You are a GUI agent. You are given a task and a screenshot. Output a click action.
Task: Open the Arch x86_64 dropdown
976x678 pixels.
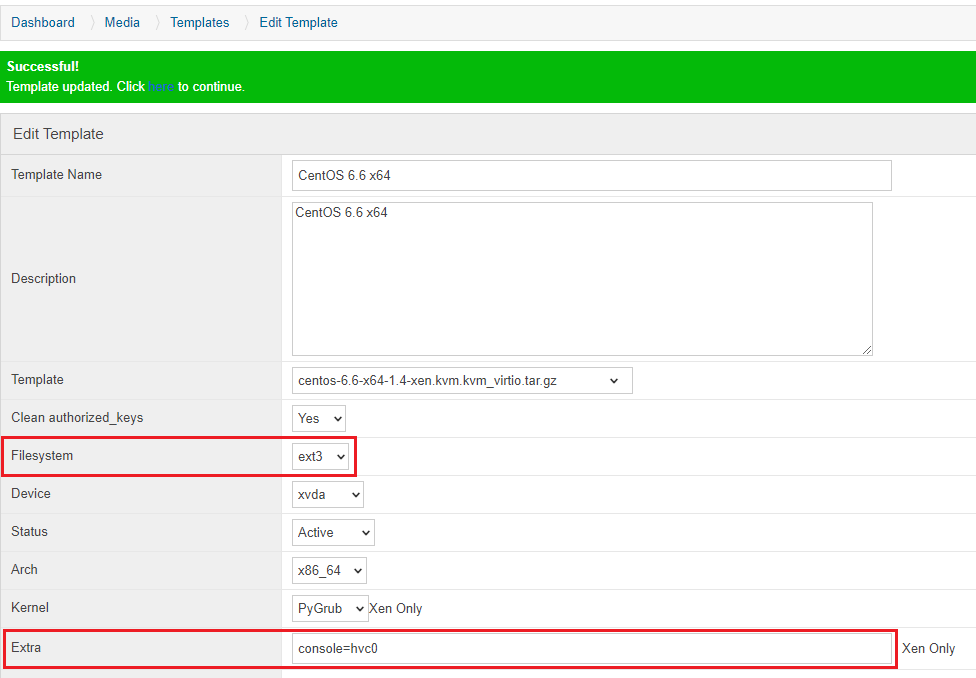[329, 570]
